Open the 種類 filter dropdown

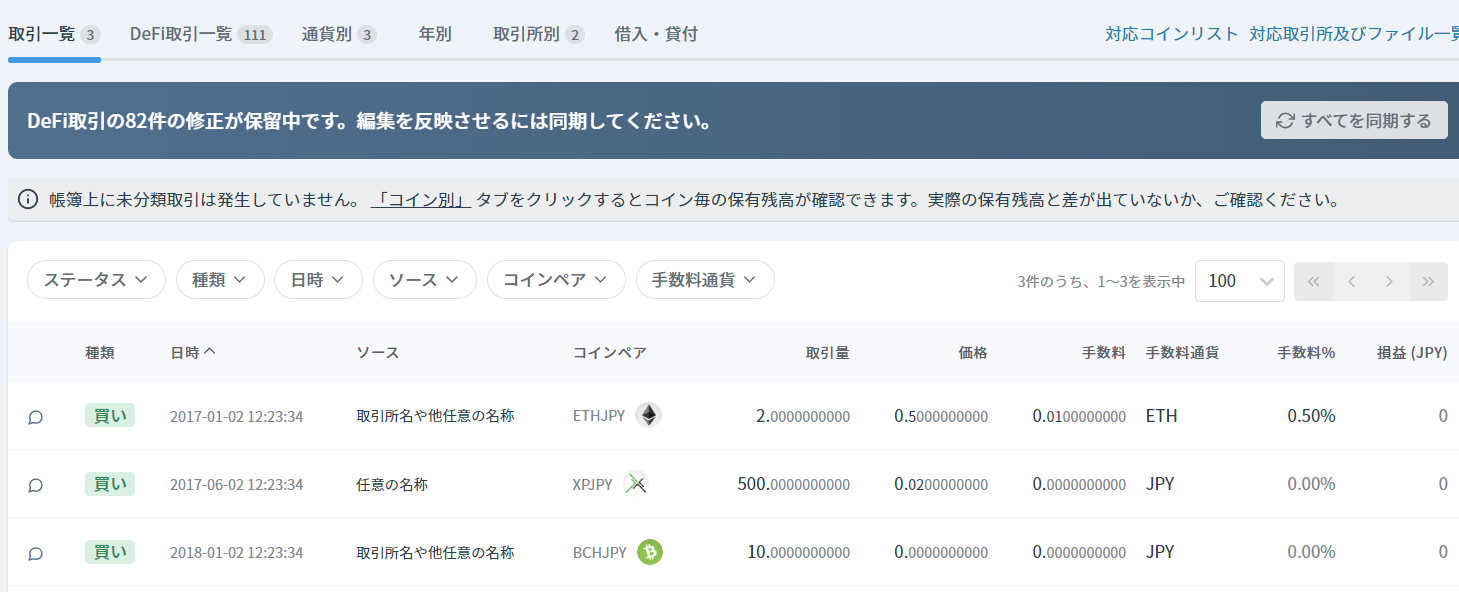[220, 280]
